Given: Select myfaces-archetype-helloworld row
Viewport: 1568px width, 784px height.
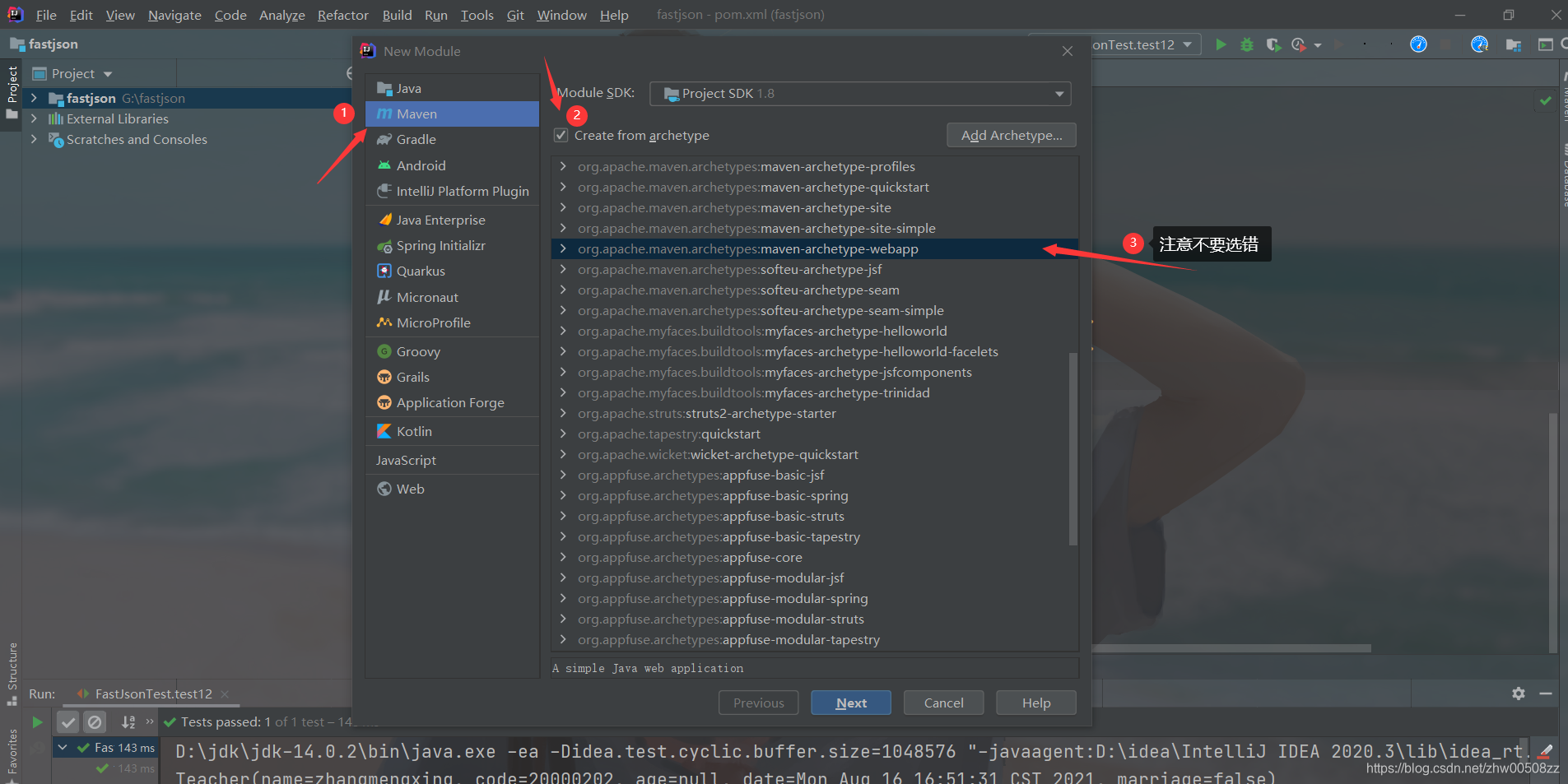Looking at the screenshot, I should [x=815, y=331].
